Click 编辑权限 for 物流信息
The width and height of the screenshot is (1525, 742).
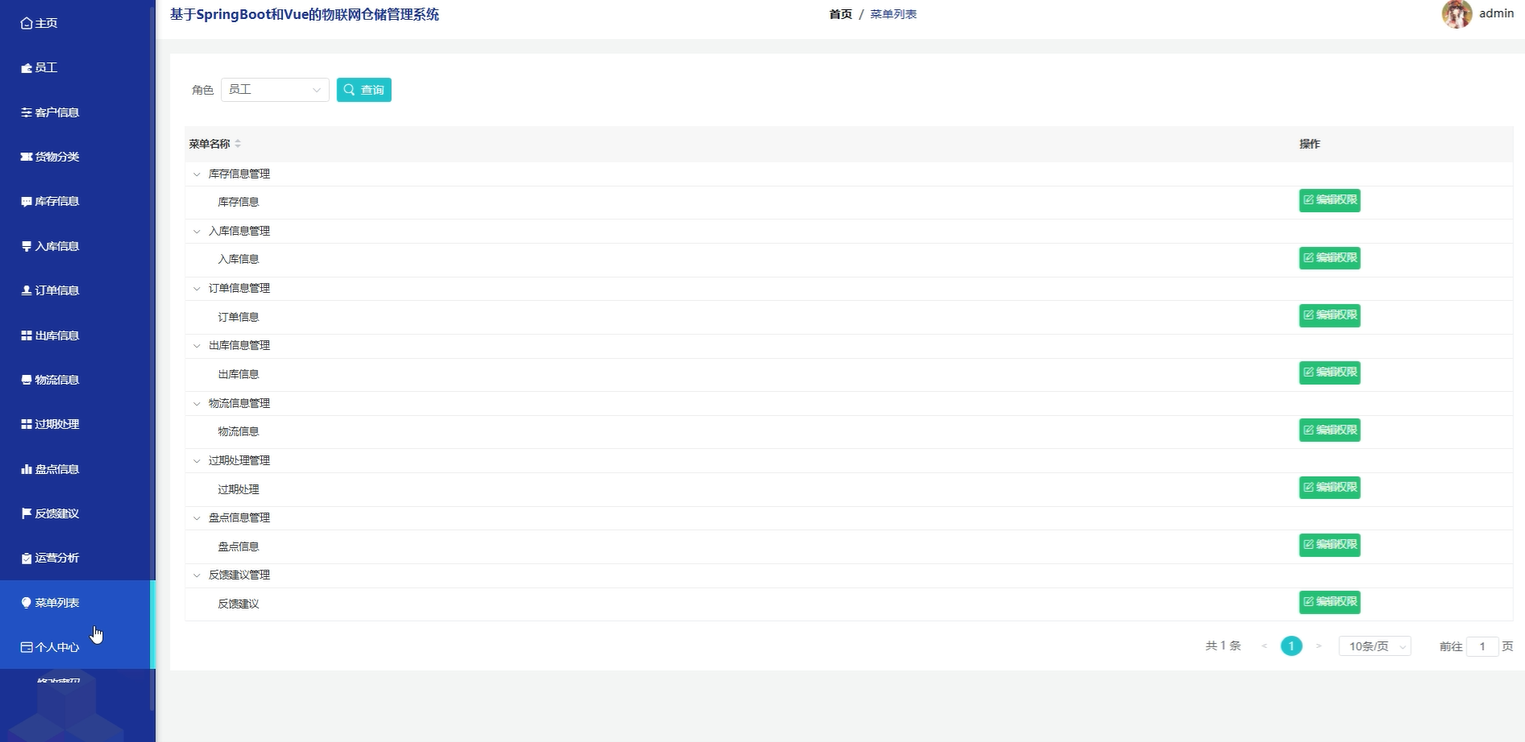1330,430
